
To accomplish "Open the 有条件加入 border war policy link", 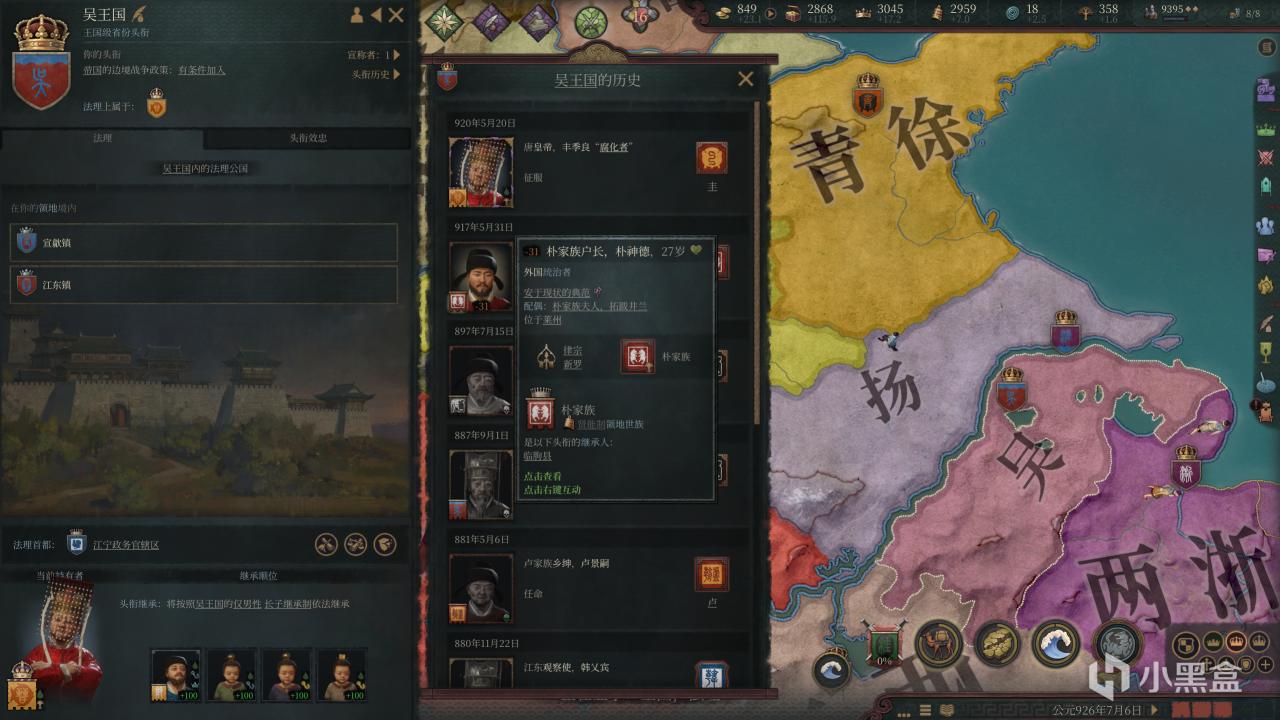I will (202, 70).
